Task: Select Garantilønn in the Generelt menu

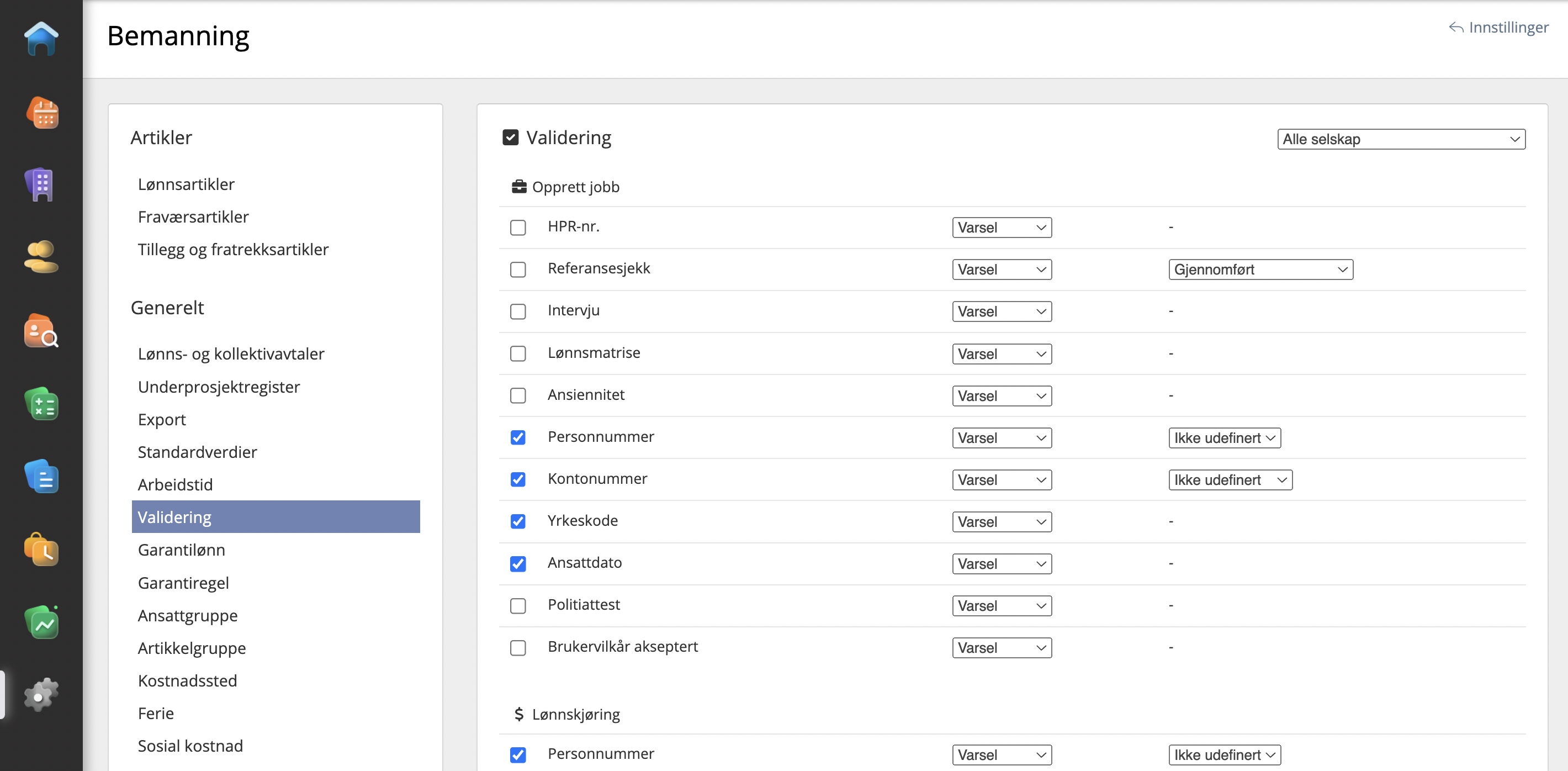Action: (182, 550)
